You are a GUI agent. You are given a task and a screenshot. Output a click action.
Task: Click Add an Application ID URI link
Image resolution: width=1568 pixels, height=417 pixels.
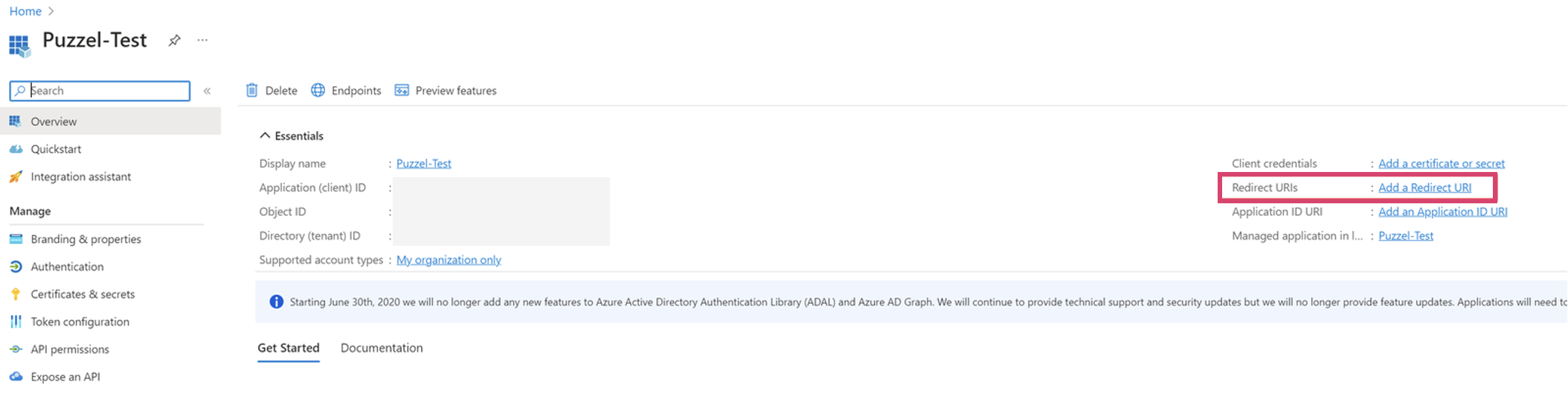pyautogui.click(x=1442, y=211)
